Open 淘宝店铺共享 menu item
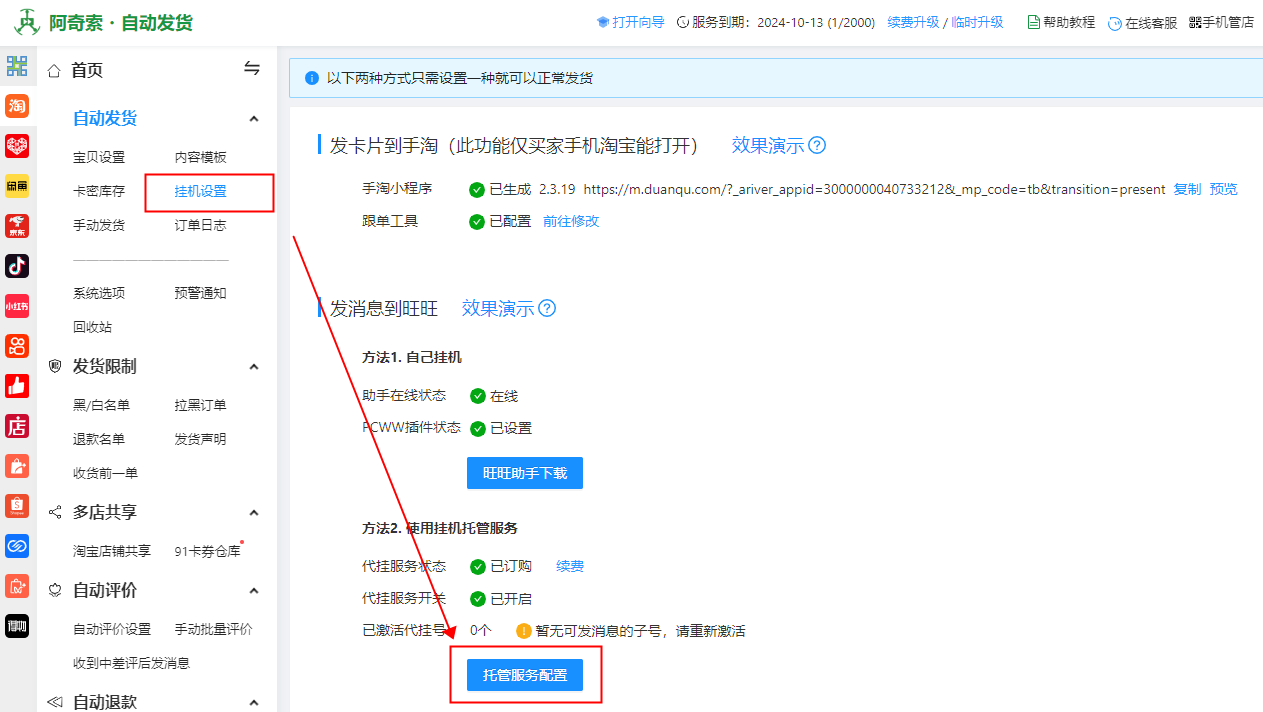The width and height of the screenshot is (1263, 712). pos(112,551)
